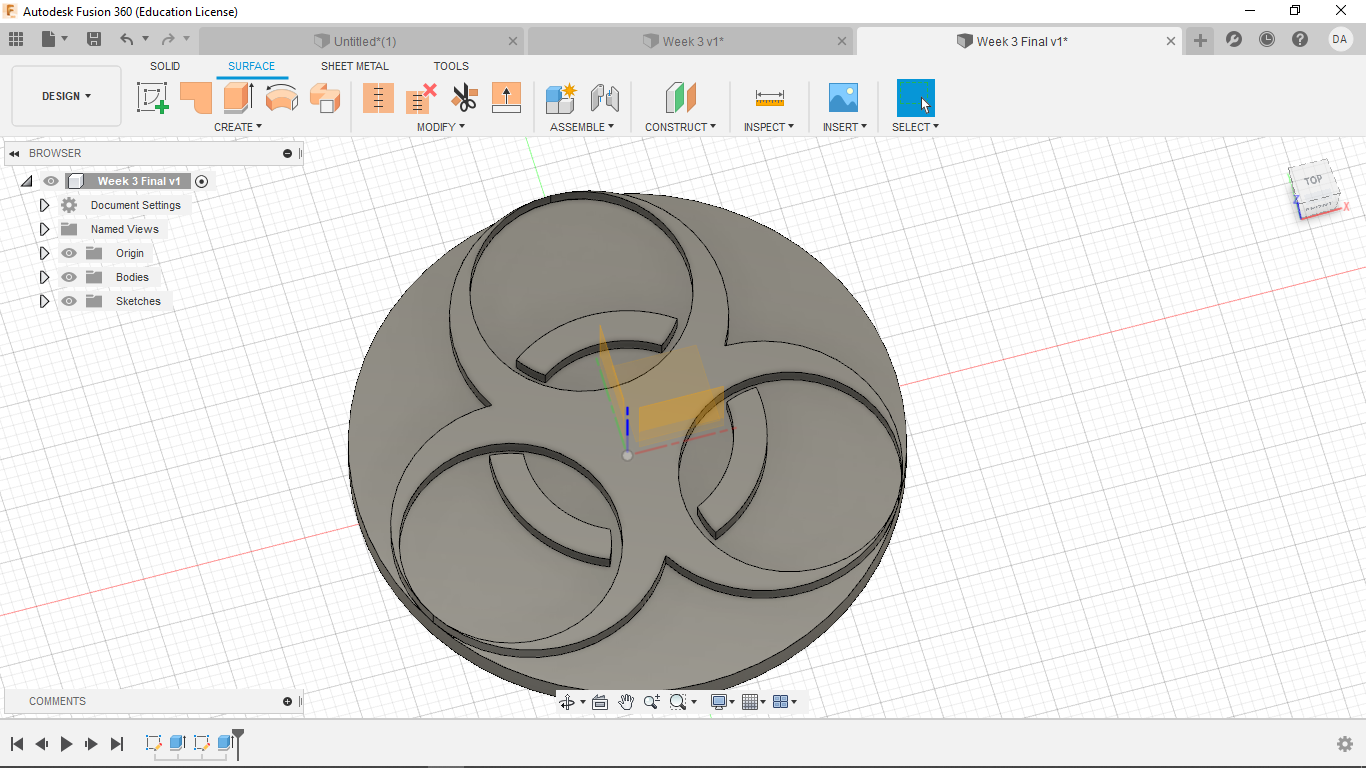The width and height of the screenshot is (1366, 768).
Task: Open the CREATE menu dropdown
Action: point(238,127)
